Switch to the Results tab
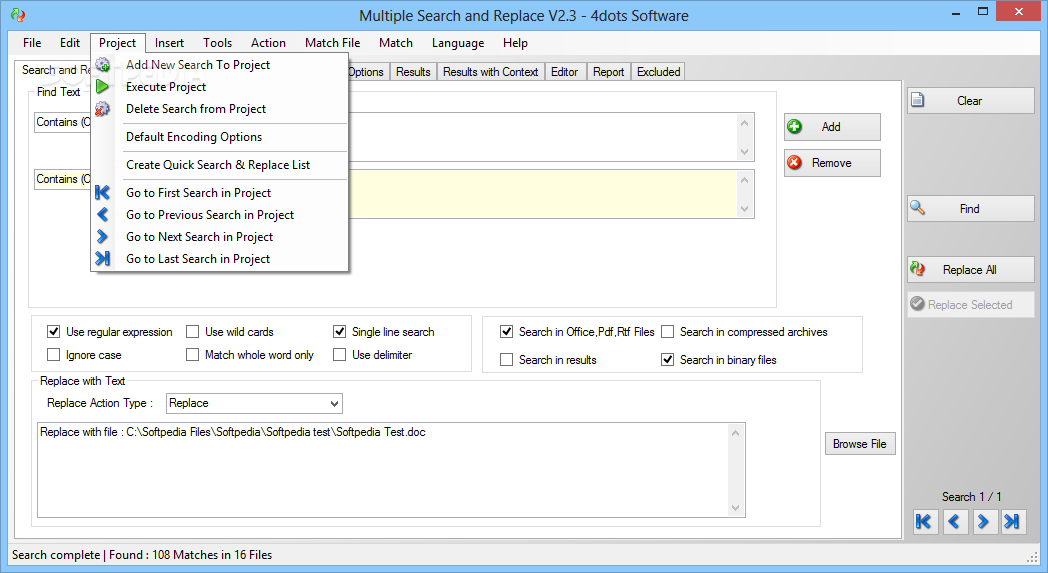Image resolution: width=1048 pixels, height=573 pixels. click(413, 72)
